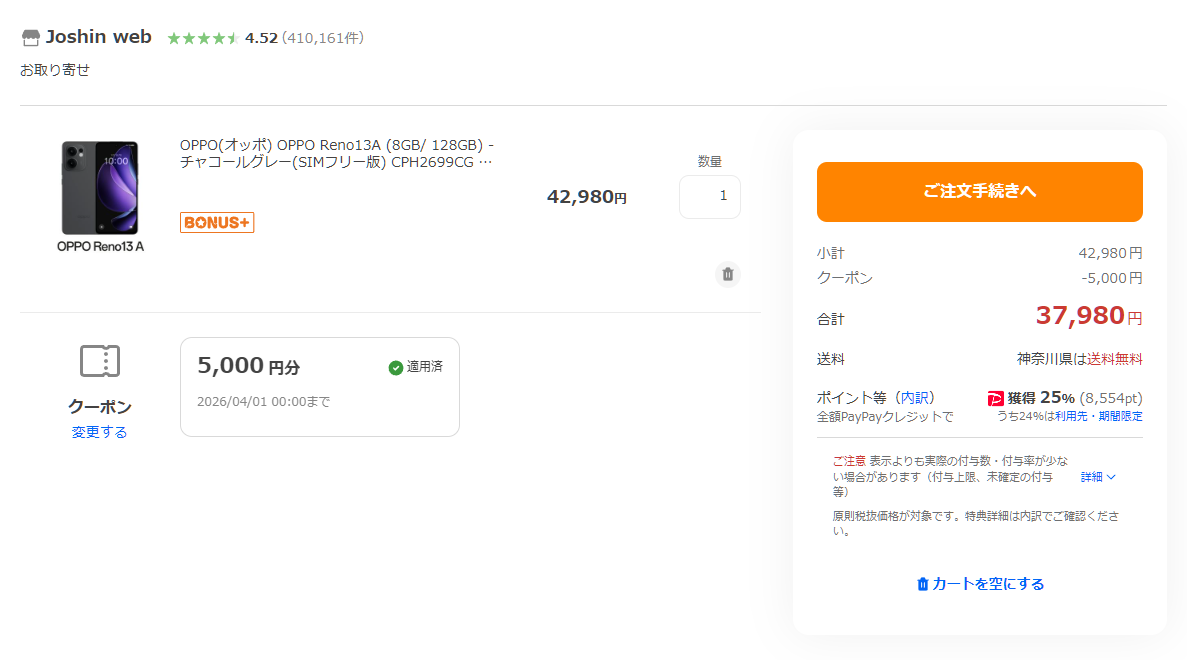Image resolution: width=1187 pixels, height=660 pixels.
Task: Click the Joshin web store icon
Action: pyautogui.click(x=30, y=38)
